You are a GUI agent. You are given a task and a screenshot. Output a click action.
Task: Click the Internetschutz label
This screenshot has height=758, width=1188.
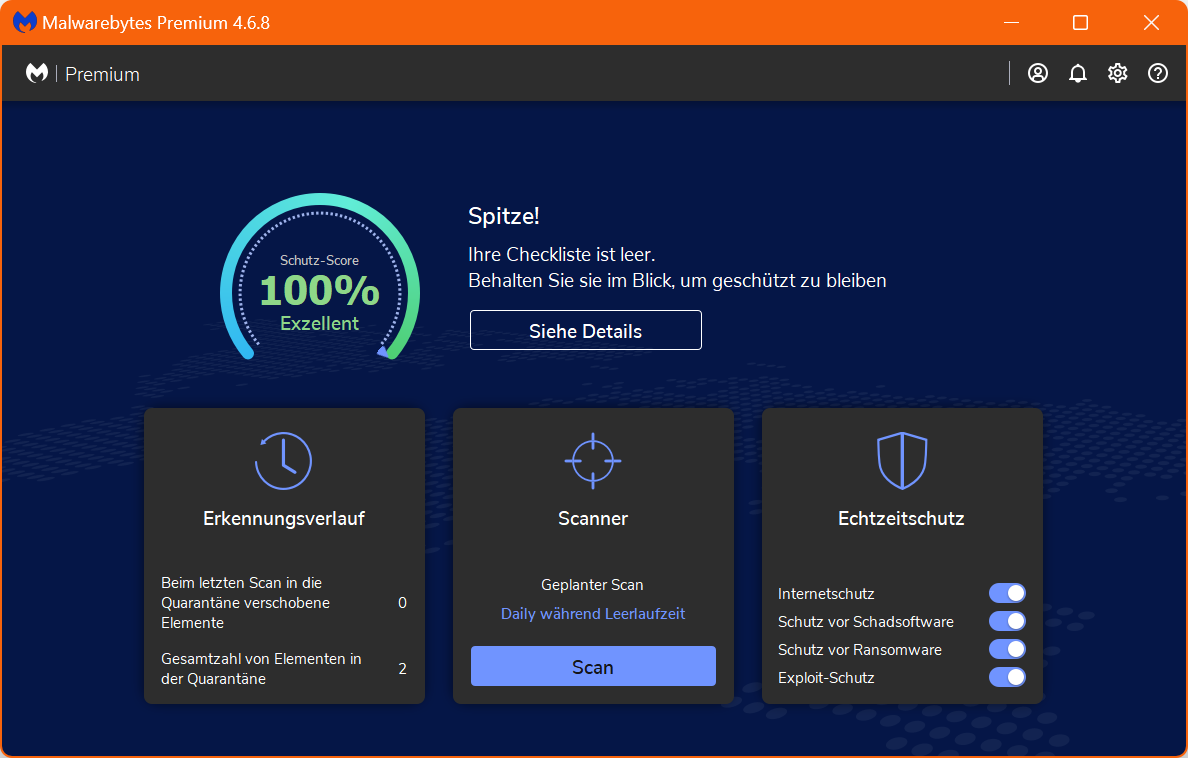pyautogui.click(x=826, y=594)
